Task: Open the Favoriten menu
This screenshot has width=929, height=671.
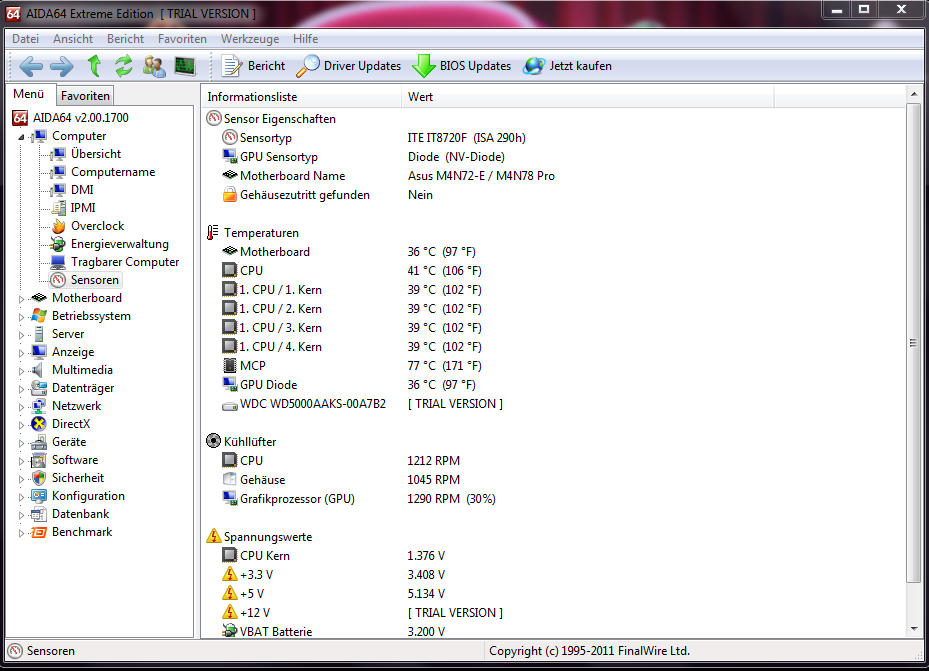Action: (182, 38)
